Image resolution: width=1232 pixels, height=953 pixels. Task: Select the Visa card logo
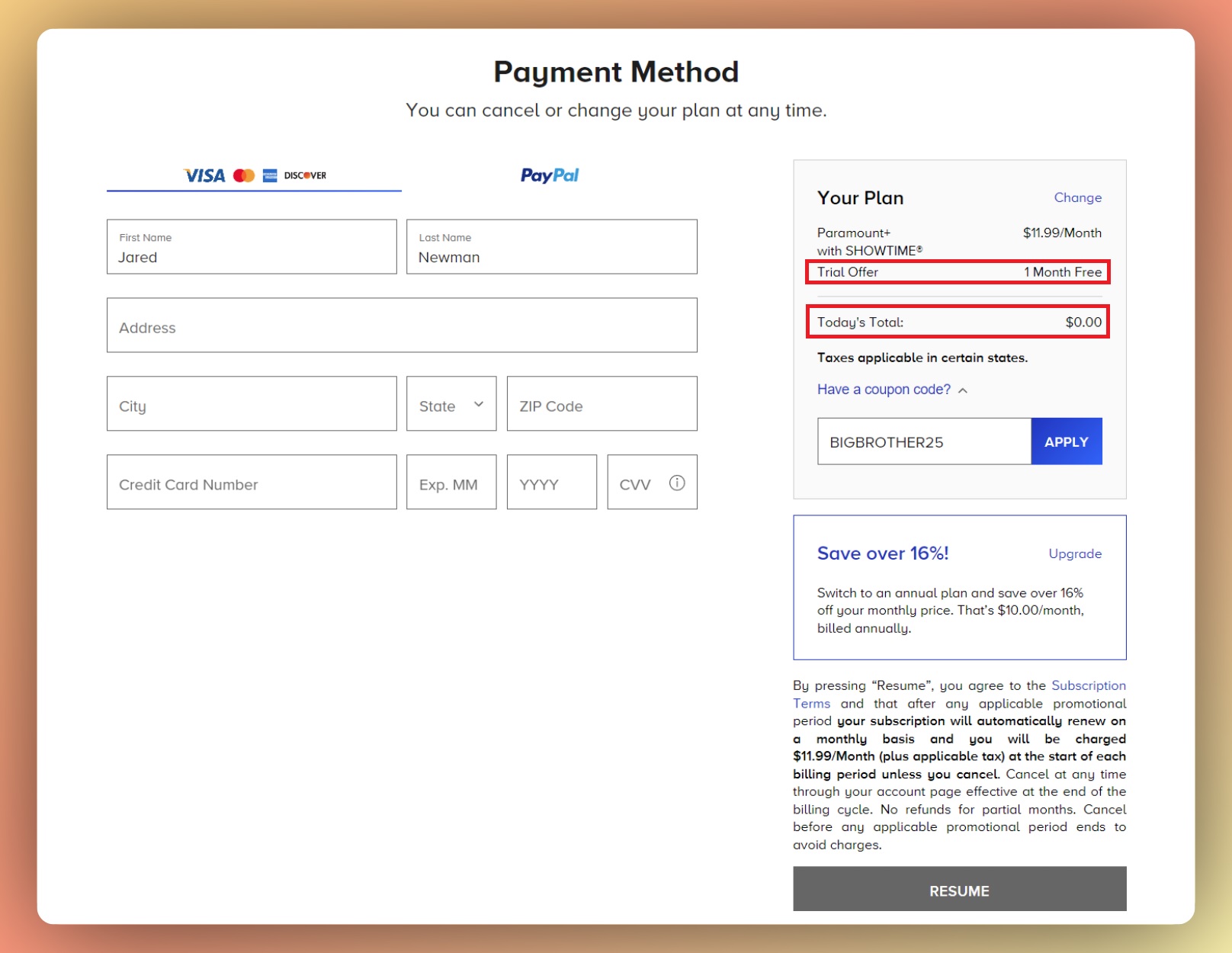point(203,175)
